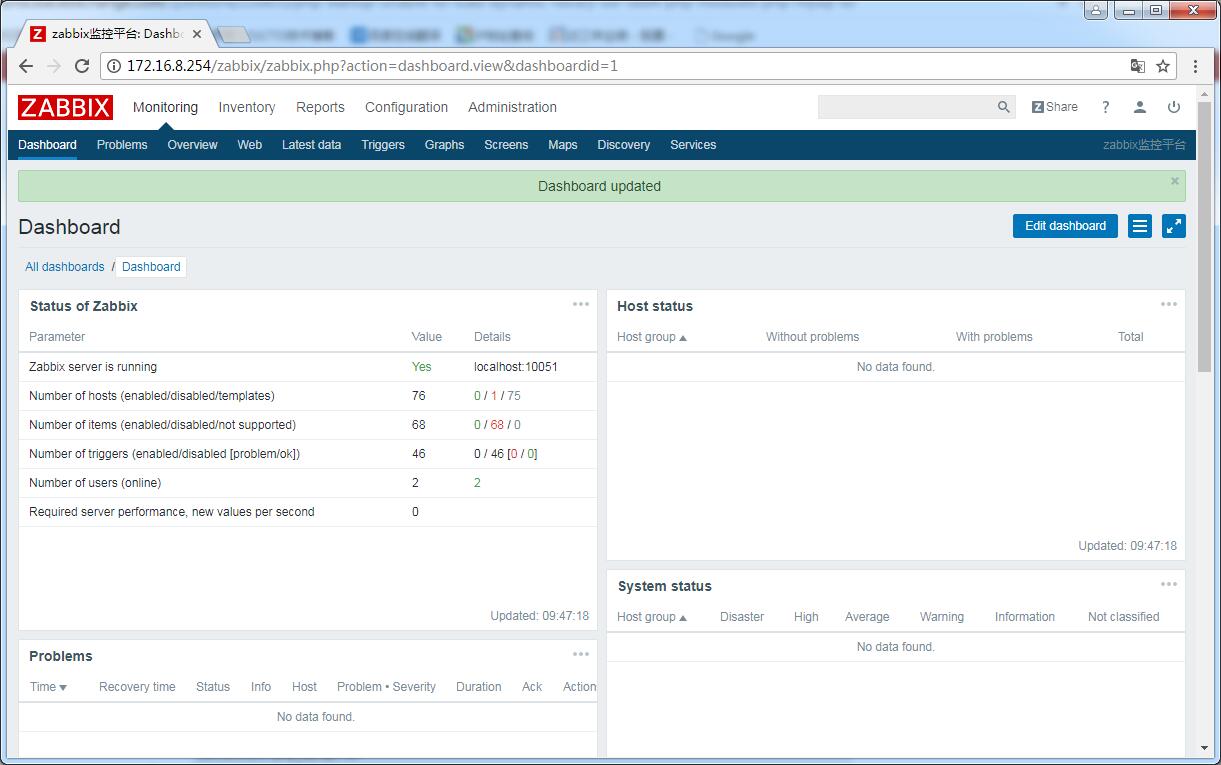Open the dashboard actions list menu
The image size is (1221, 765).
(1140, 226)
